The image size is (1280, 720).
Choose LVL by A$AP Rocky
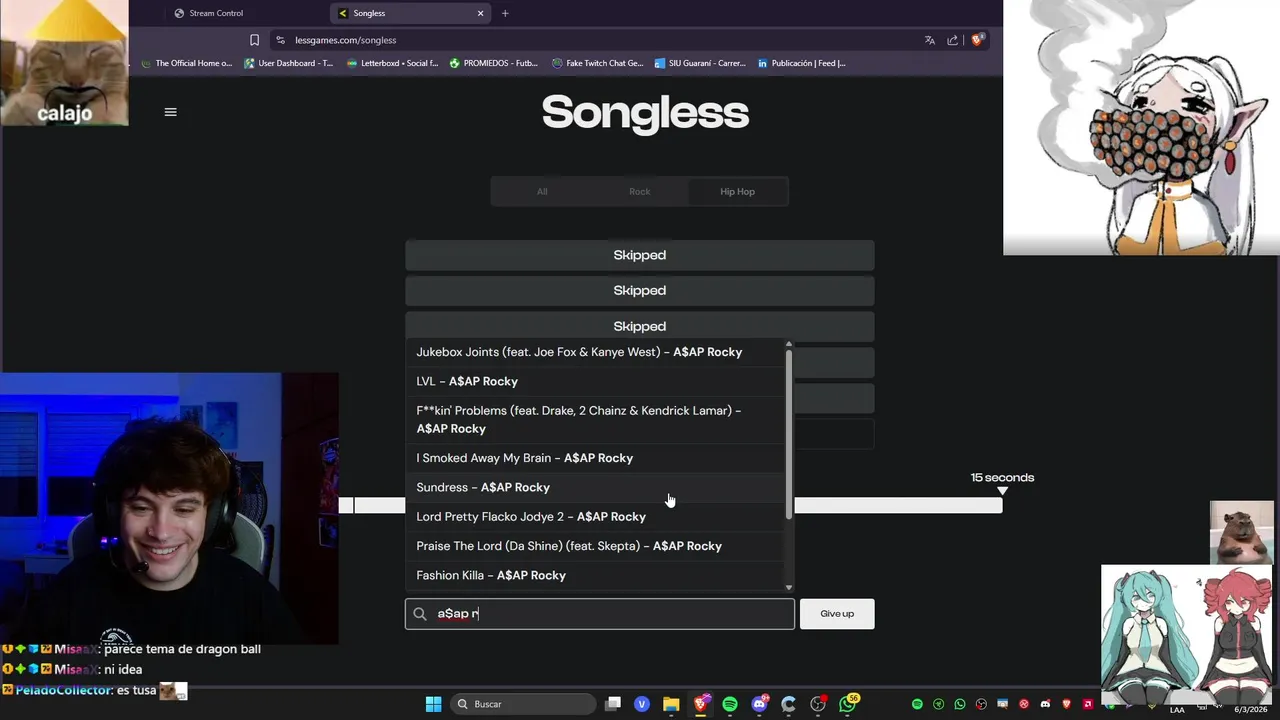(x=595, y=381)
